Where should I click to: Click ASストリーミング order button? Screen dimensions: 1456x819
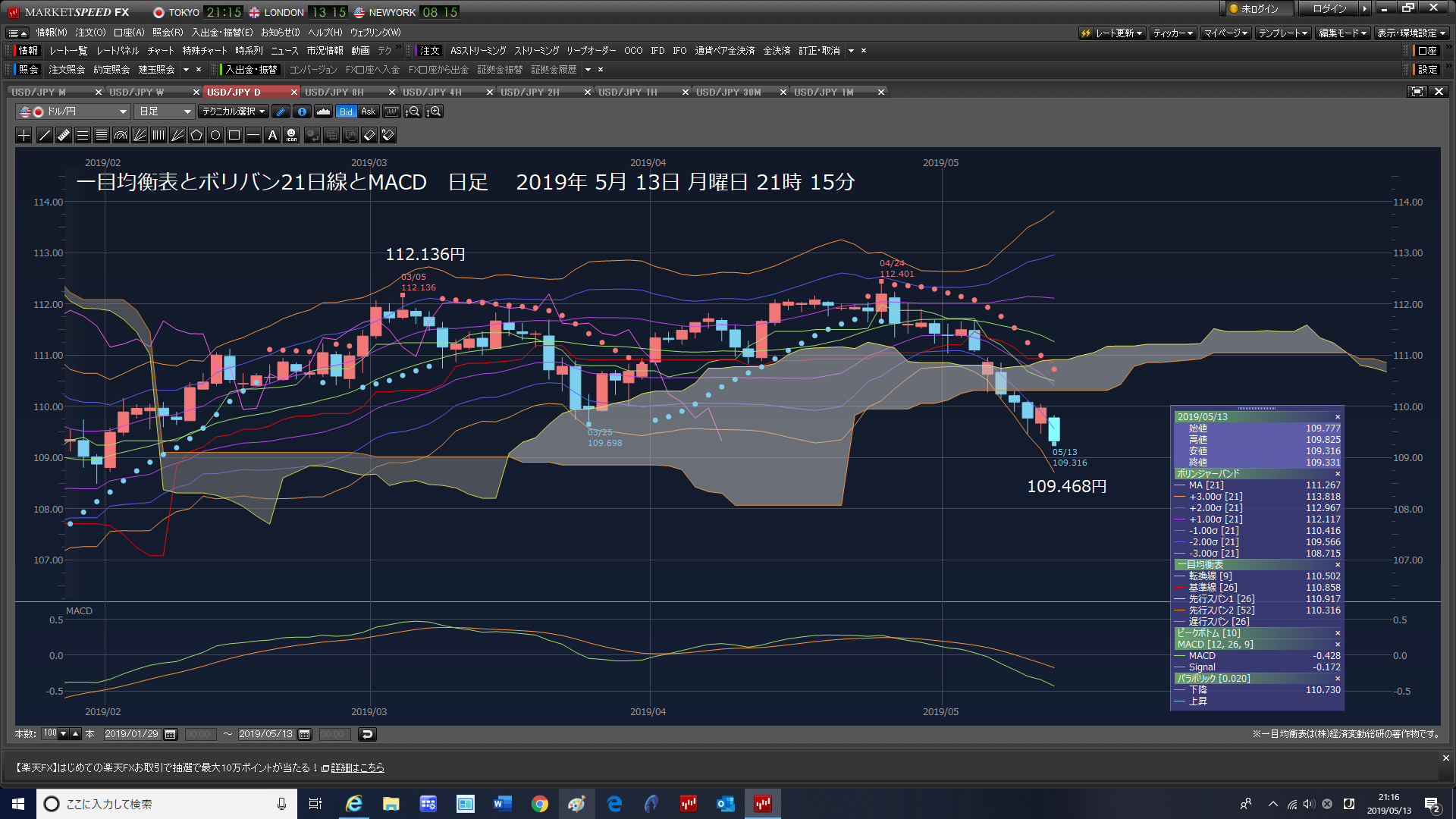478,51
